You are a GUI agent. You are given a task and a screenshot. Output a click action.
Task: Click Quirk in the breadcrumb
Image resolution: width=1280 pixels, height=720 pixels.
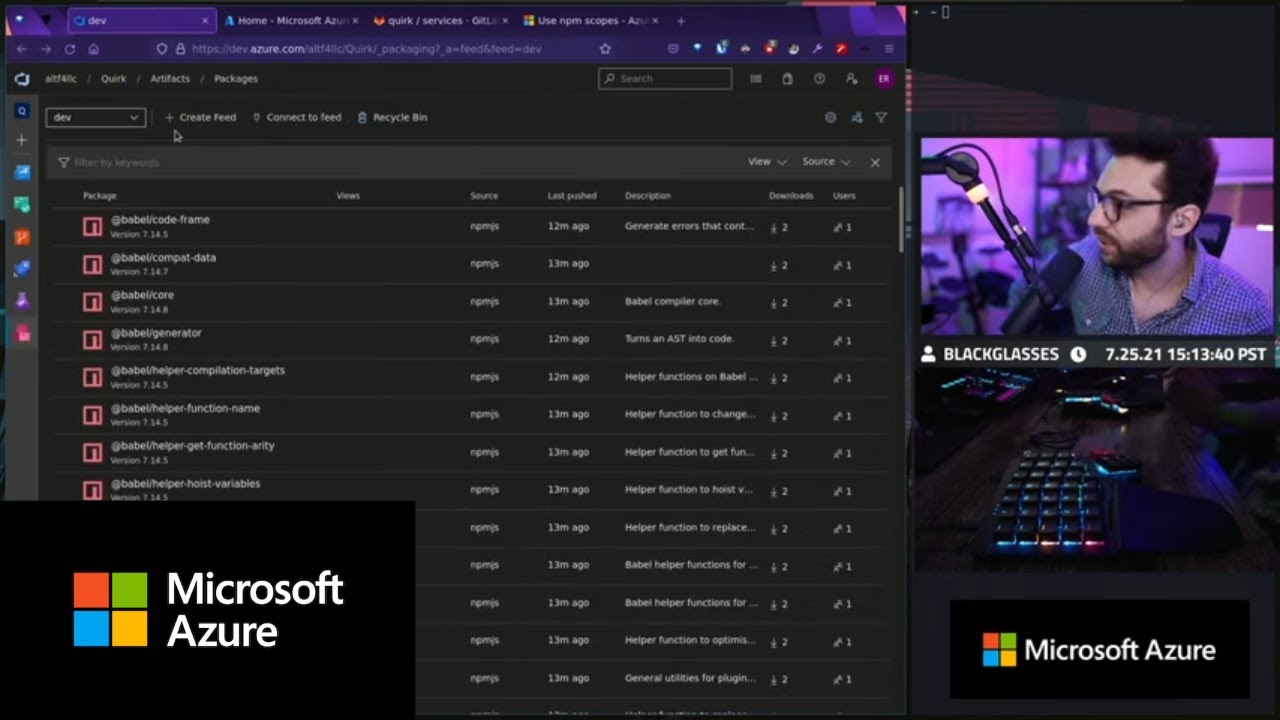click(114, 79)
